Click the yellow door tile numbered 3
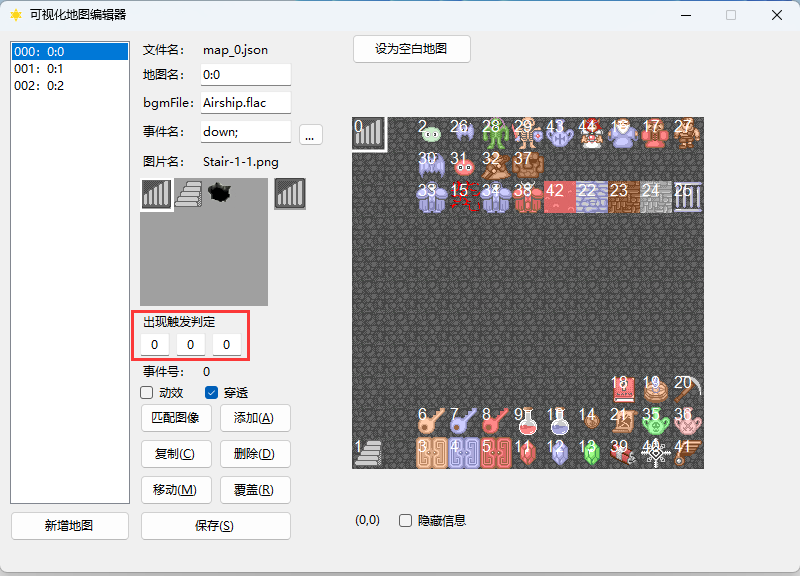The image size is (800, 576). click(x=432, y=453)
